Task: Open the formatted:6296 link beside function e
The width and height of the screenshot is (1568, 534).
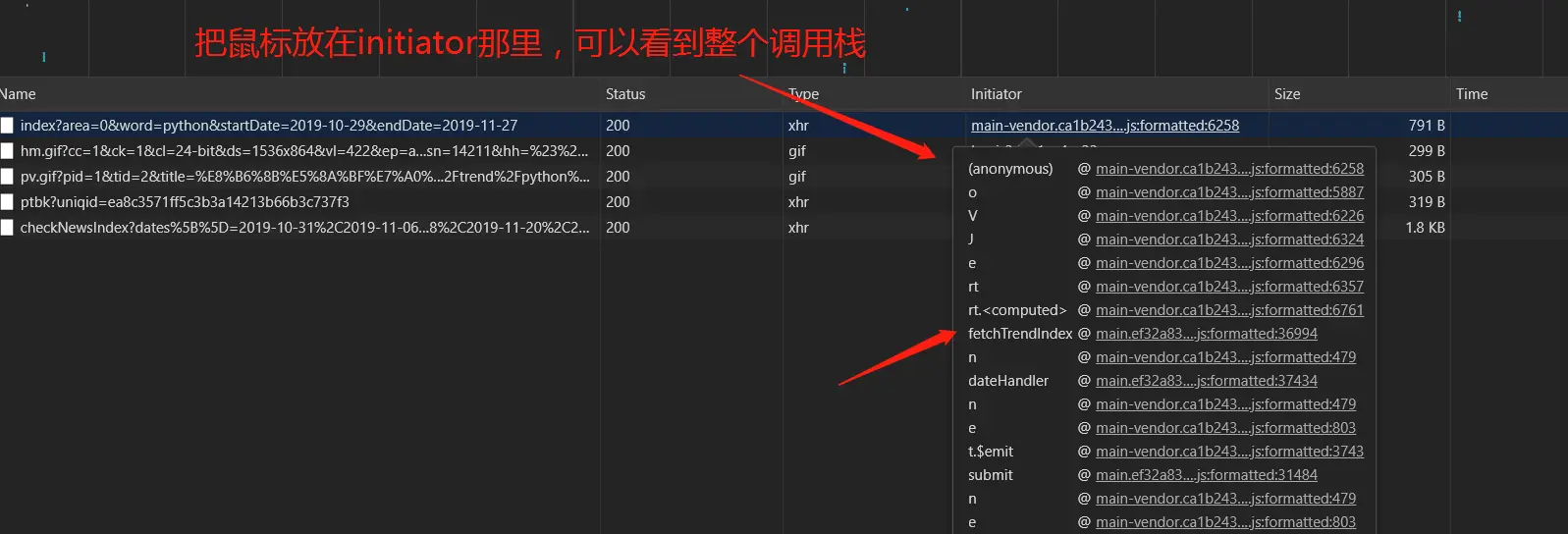Action: click(1229, 263)
